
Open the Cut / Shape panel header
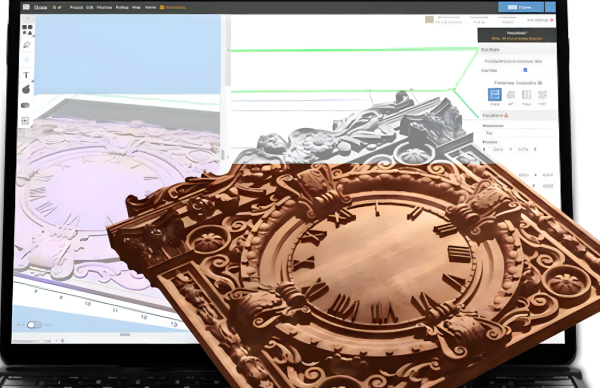coord(518,50)
